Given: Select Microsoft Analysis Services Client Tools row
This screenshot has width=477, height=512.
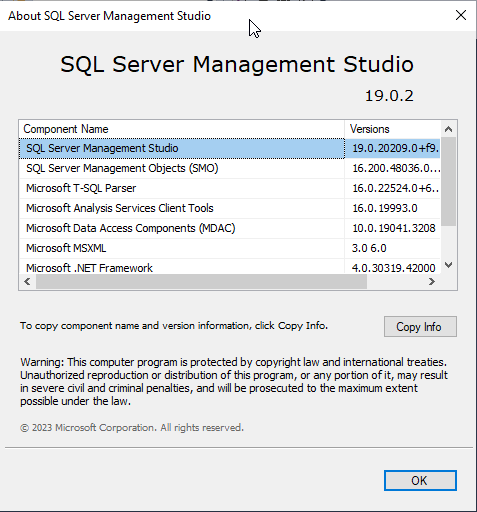Looking at the screenshot, I should click(230, 208).
